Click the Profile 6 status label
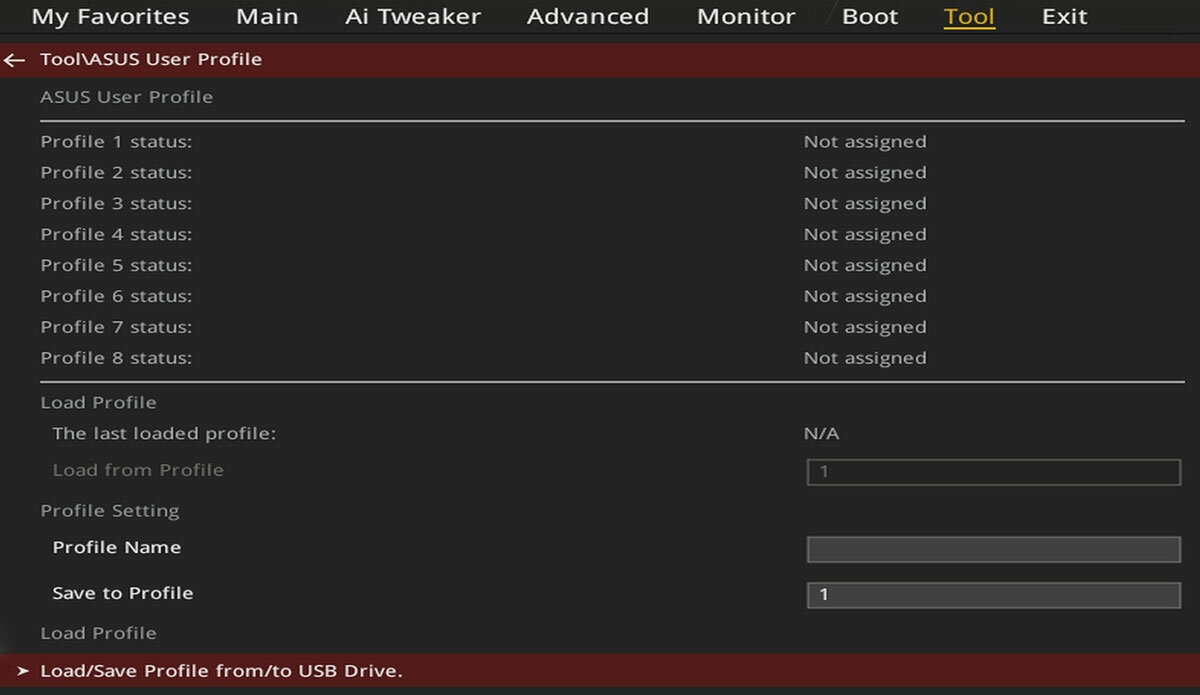1200x695 pixels. [x=116, y=297]
